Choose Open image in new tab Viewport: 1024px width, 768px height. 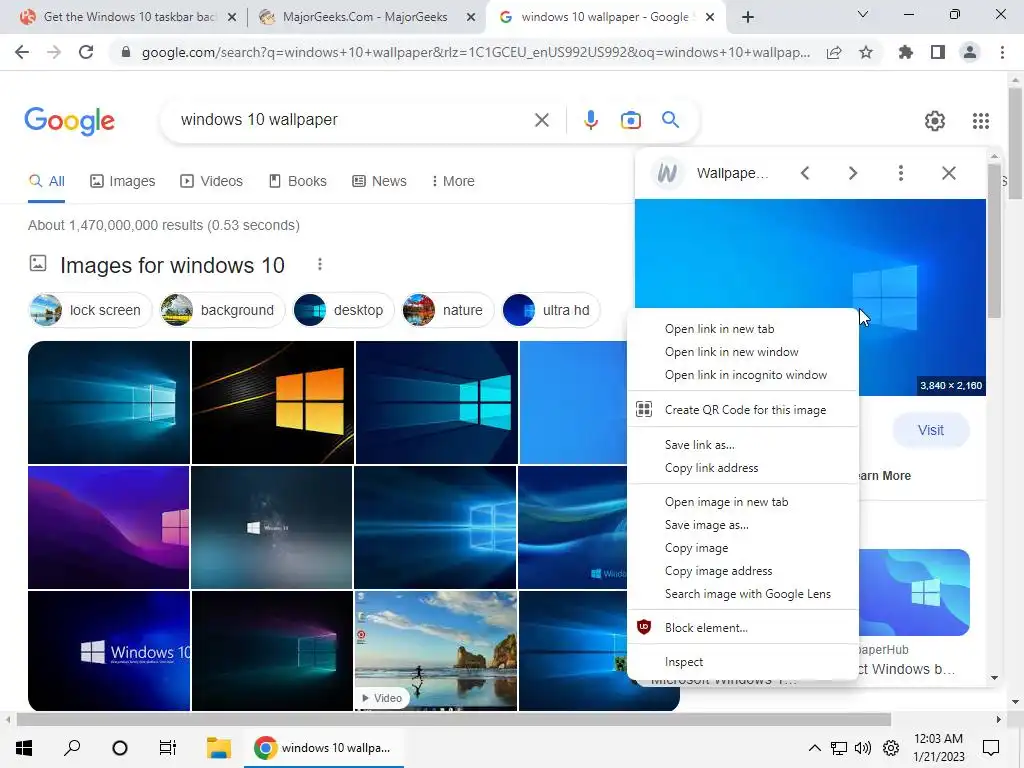743,502
